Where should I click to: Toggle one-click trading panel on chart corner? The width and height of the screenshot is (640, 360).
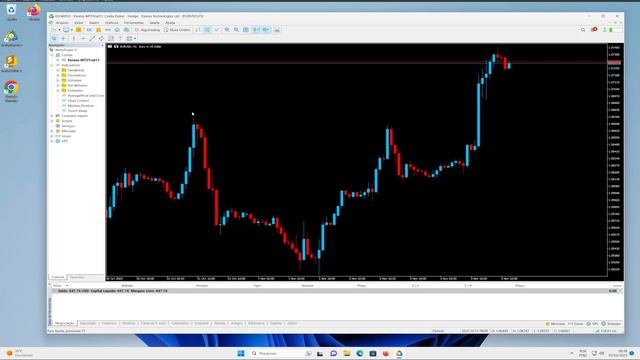[x=110, y=47]
